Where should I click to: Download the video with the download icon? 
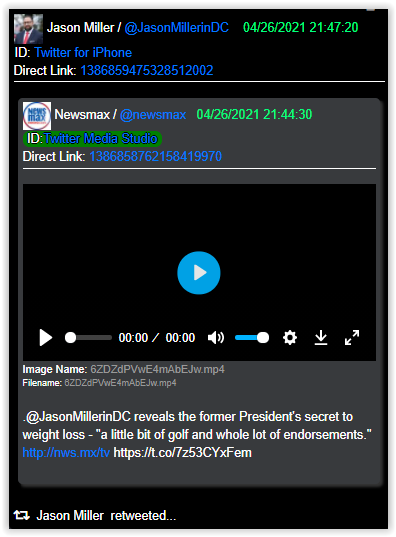point(321,338)
